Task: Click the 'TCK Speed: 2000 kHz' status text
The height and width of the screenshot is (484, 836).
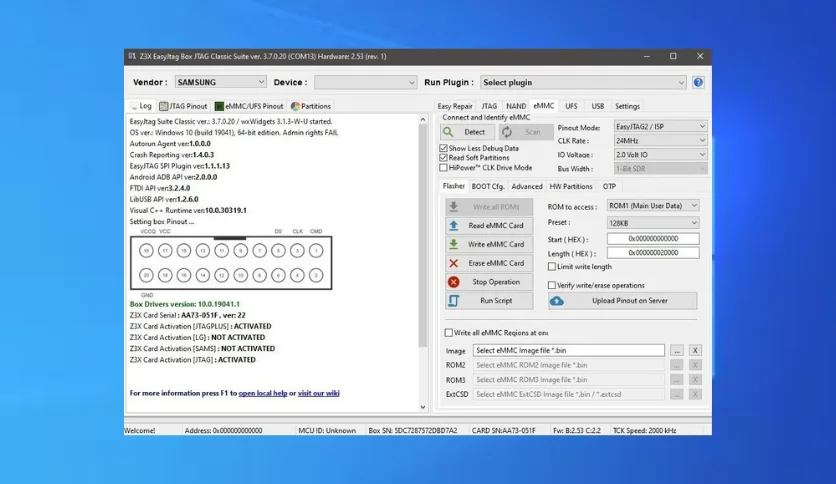Action: pyautogui.click(x=644, y=431)
